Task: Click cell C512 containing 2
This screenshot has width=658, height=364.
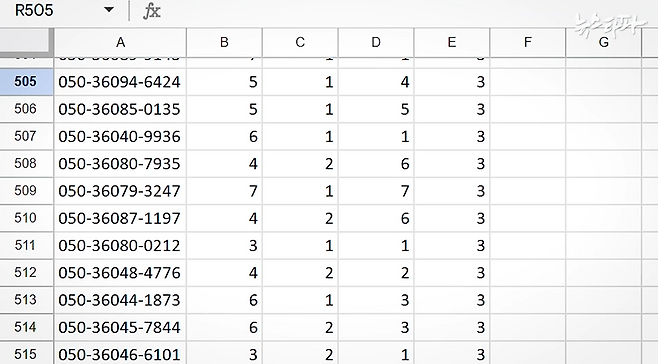Action: pos(300,273)
